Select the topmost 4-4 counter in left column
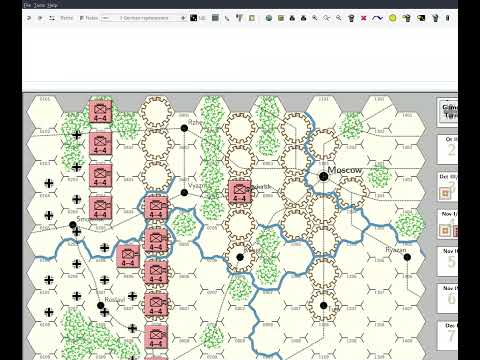The height and width of the screenshot is (360, 480). coord(100,111)
